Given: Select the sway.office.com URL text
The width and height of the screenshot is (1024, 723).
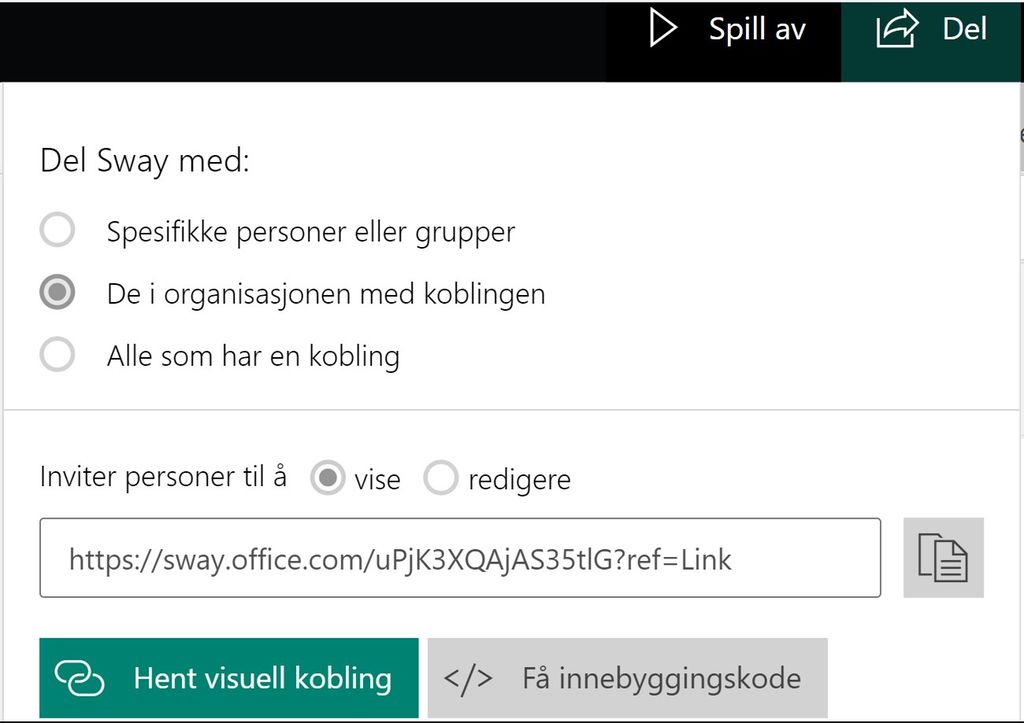Looking at the screenshot, I should pos(399,559).
